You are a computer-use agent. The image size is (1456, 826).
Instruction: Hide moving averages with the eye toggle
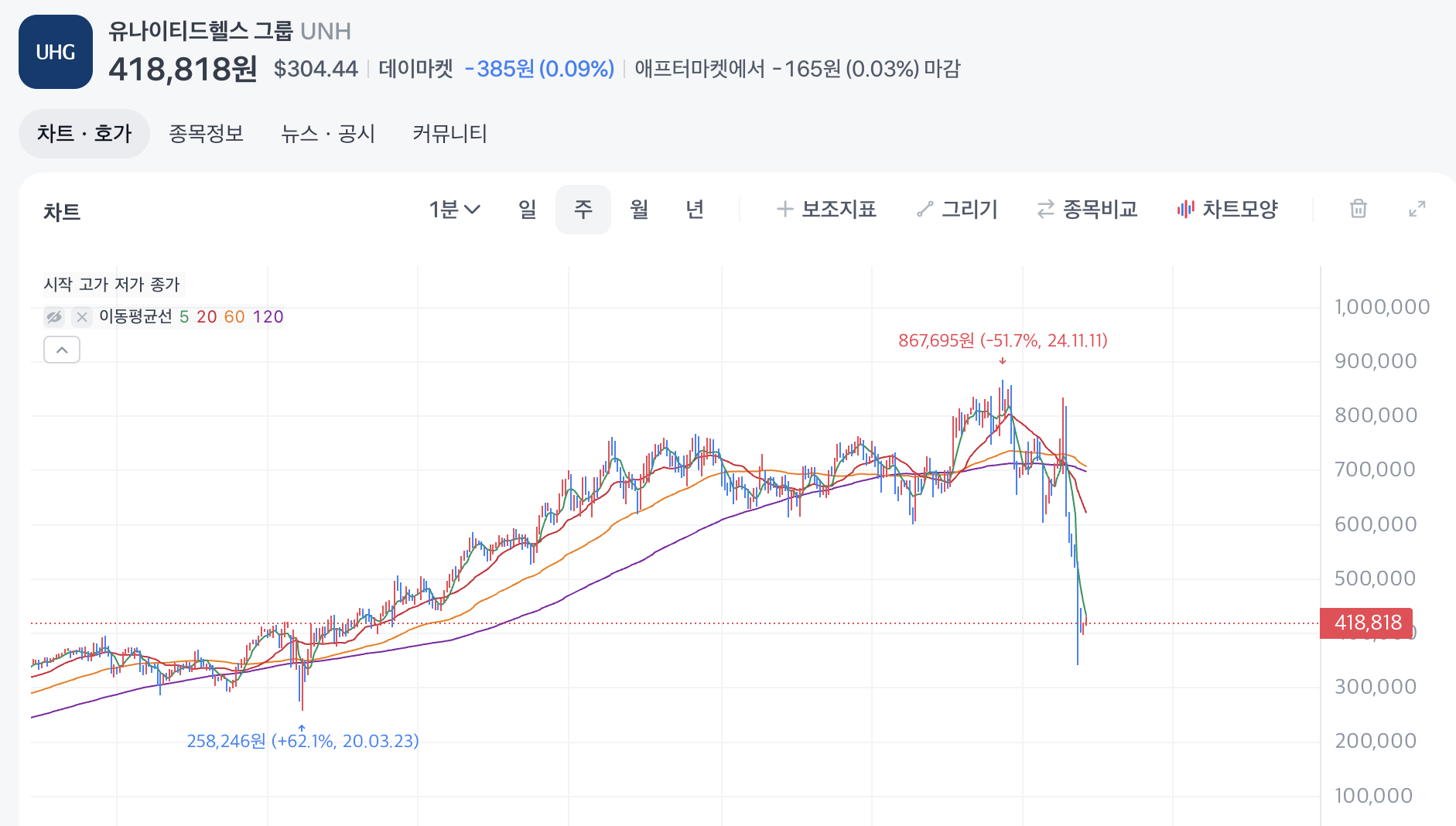click(x=53, y=316)
